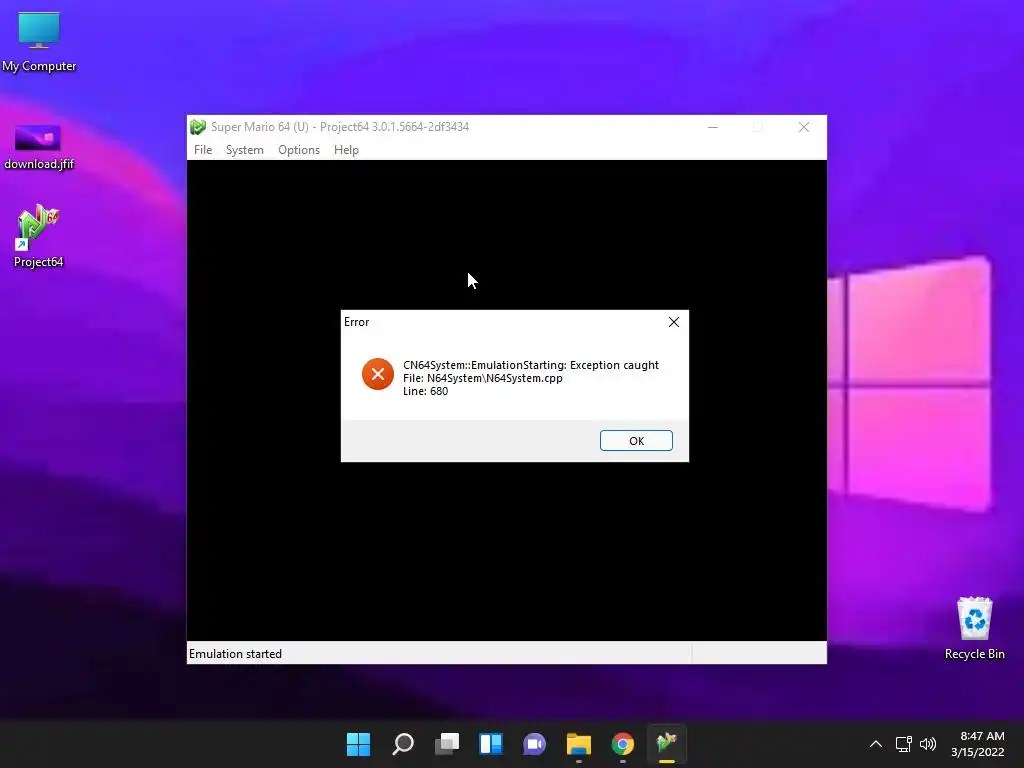Open the Help menu in Project64
The width and height of the screenshot is (1024, 768).
click(x=346, y=150)
